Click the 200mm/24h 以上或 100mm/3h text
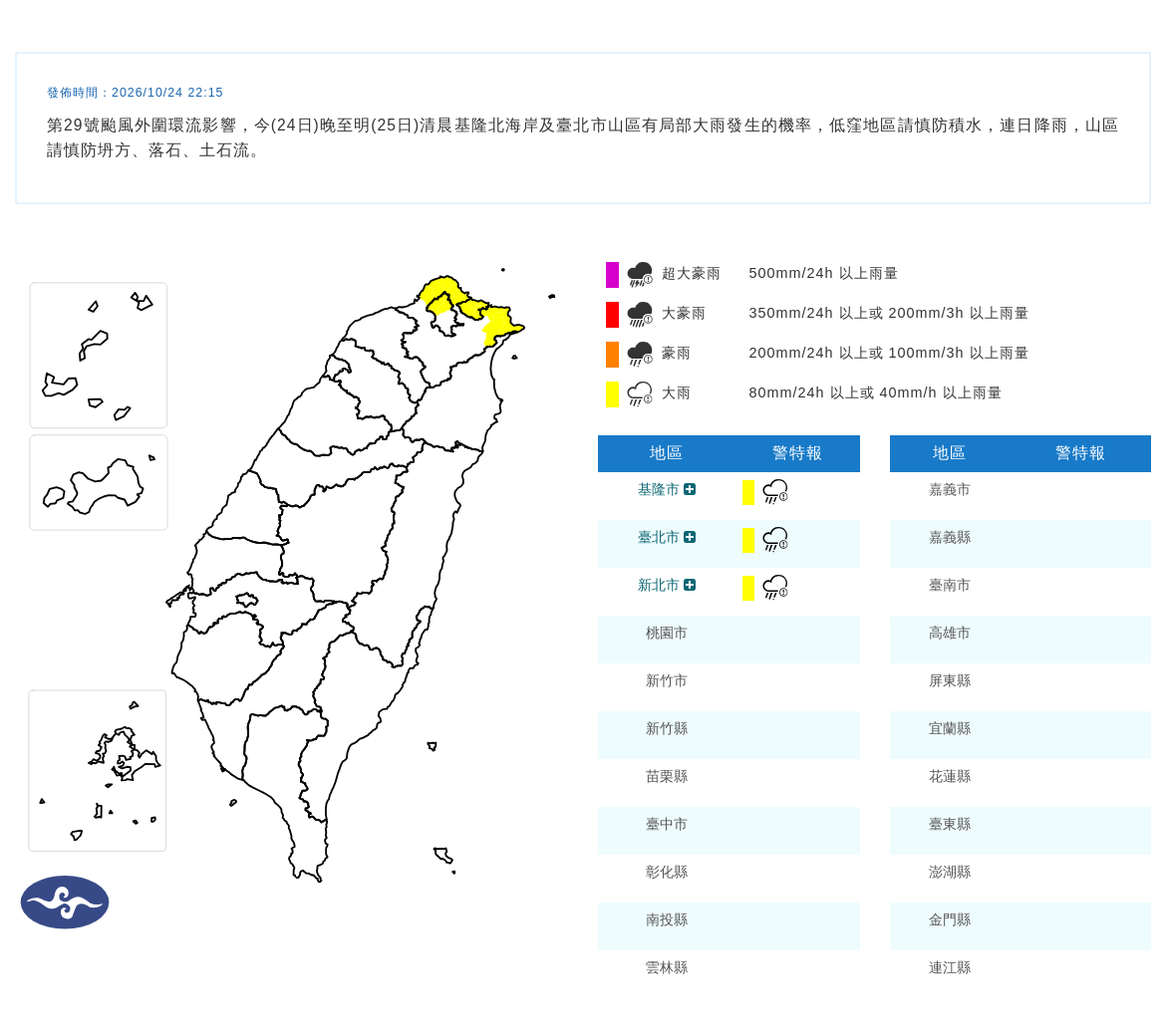 click(x=889, y=353)
